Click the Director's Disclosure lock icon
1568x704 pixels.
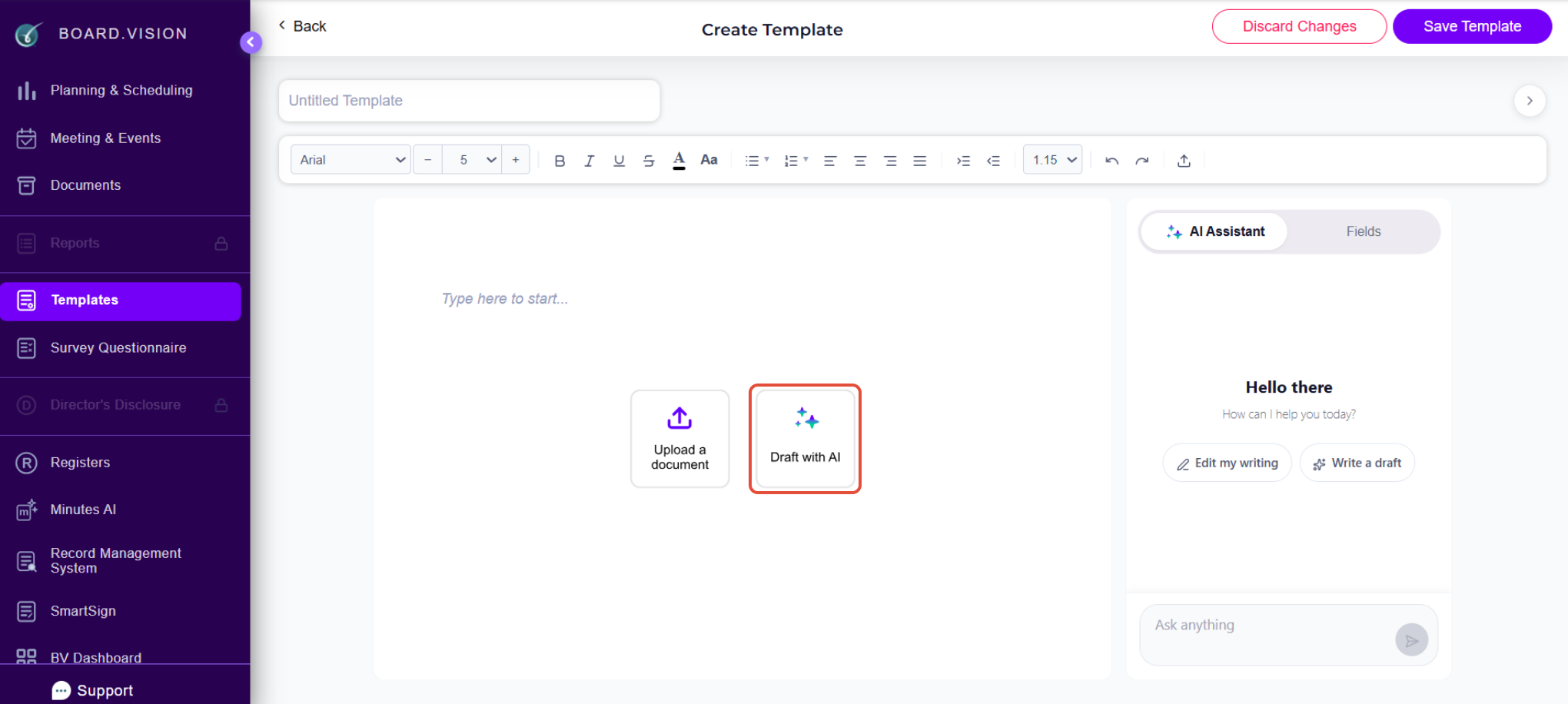coord(221,405)
